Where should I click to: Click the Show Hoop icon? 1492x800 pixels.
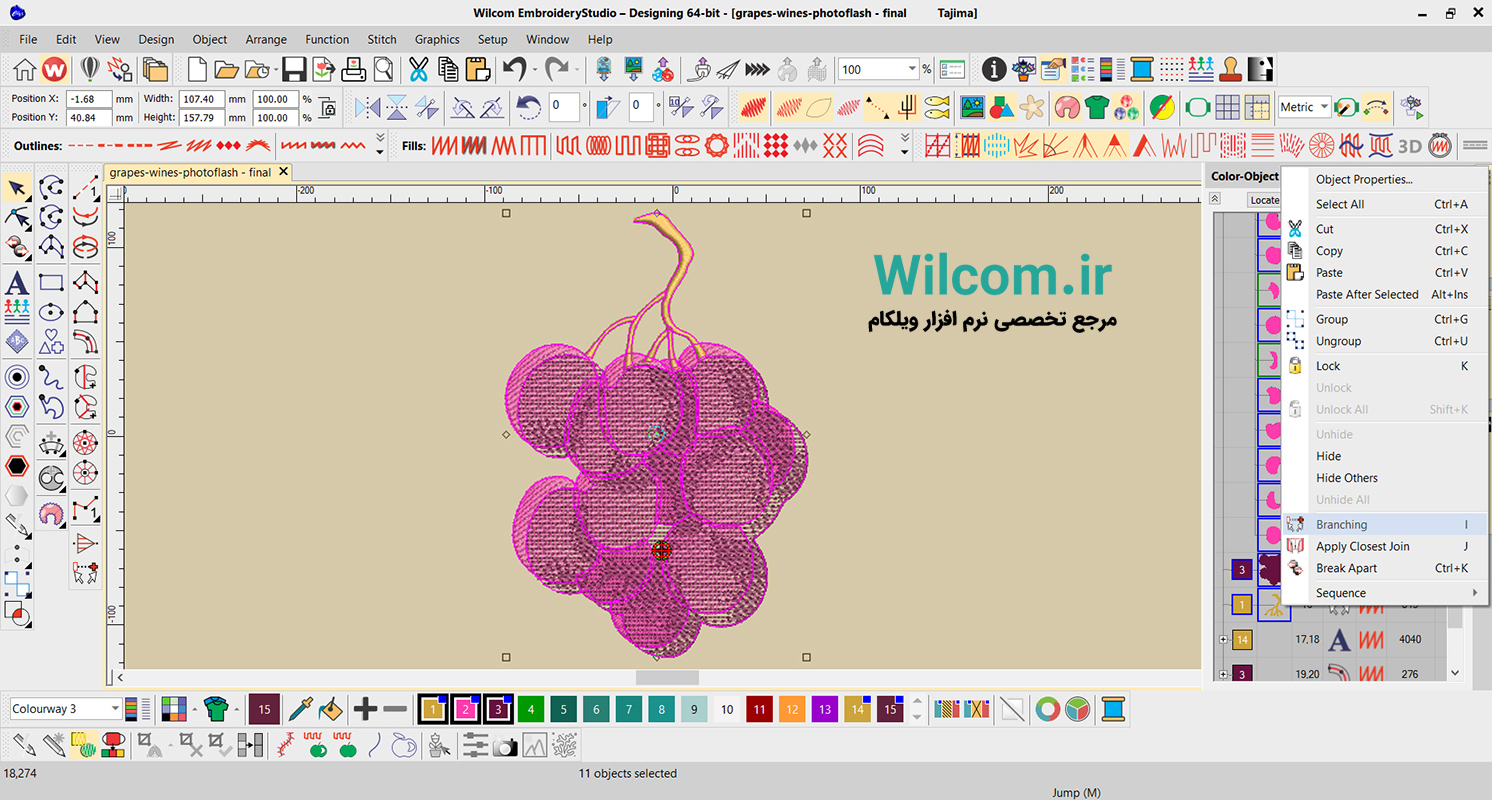tap(1198, 107)
